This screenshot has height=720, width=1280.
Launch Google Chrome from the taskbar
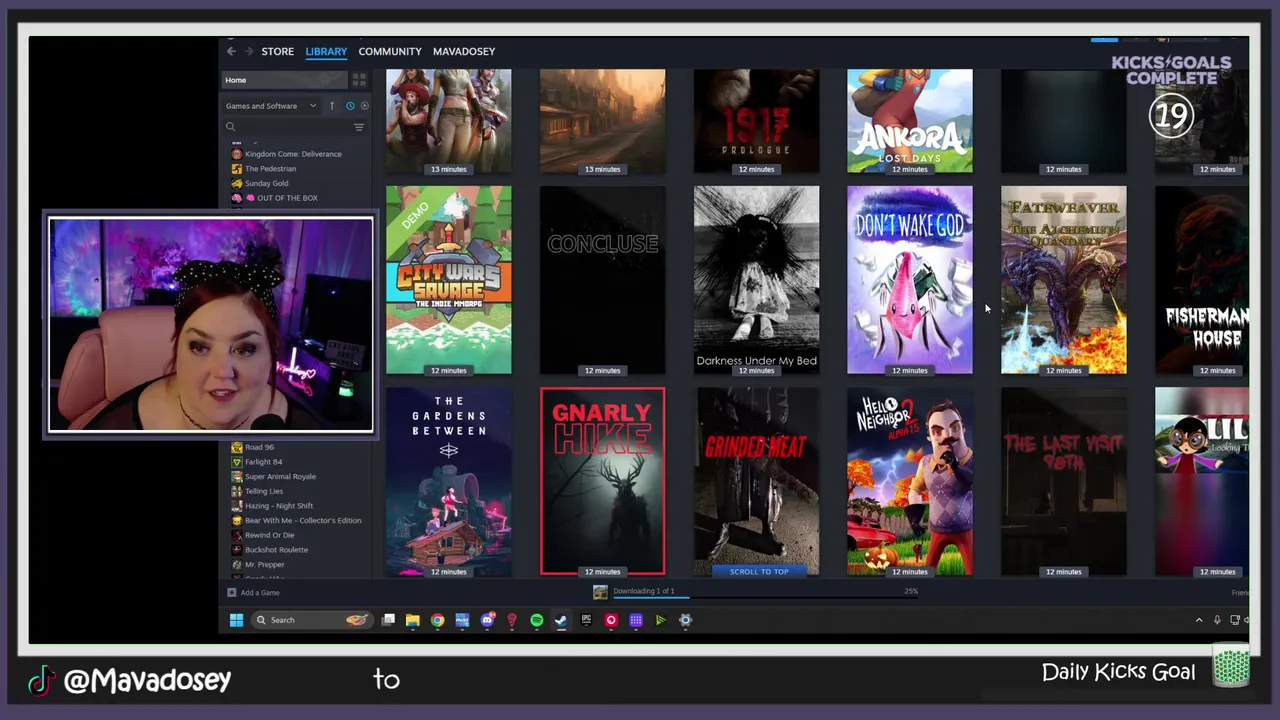[437, 620]
